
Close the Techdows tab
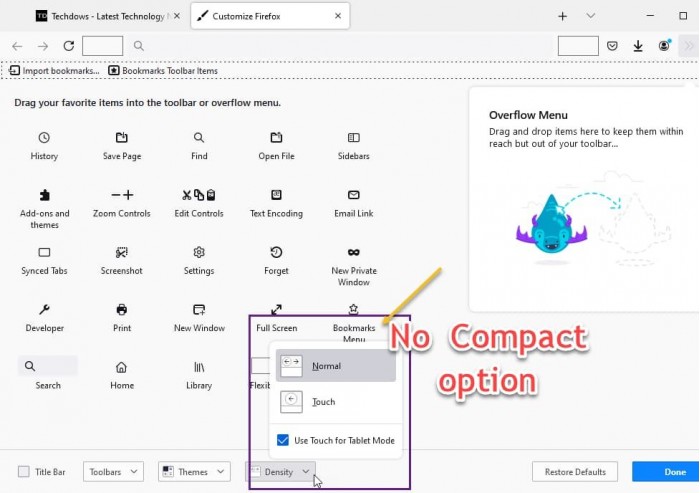[x=177, y=16]
